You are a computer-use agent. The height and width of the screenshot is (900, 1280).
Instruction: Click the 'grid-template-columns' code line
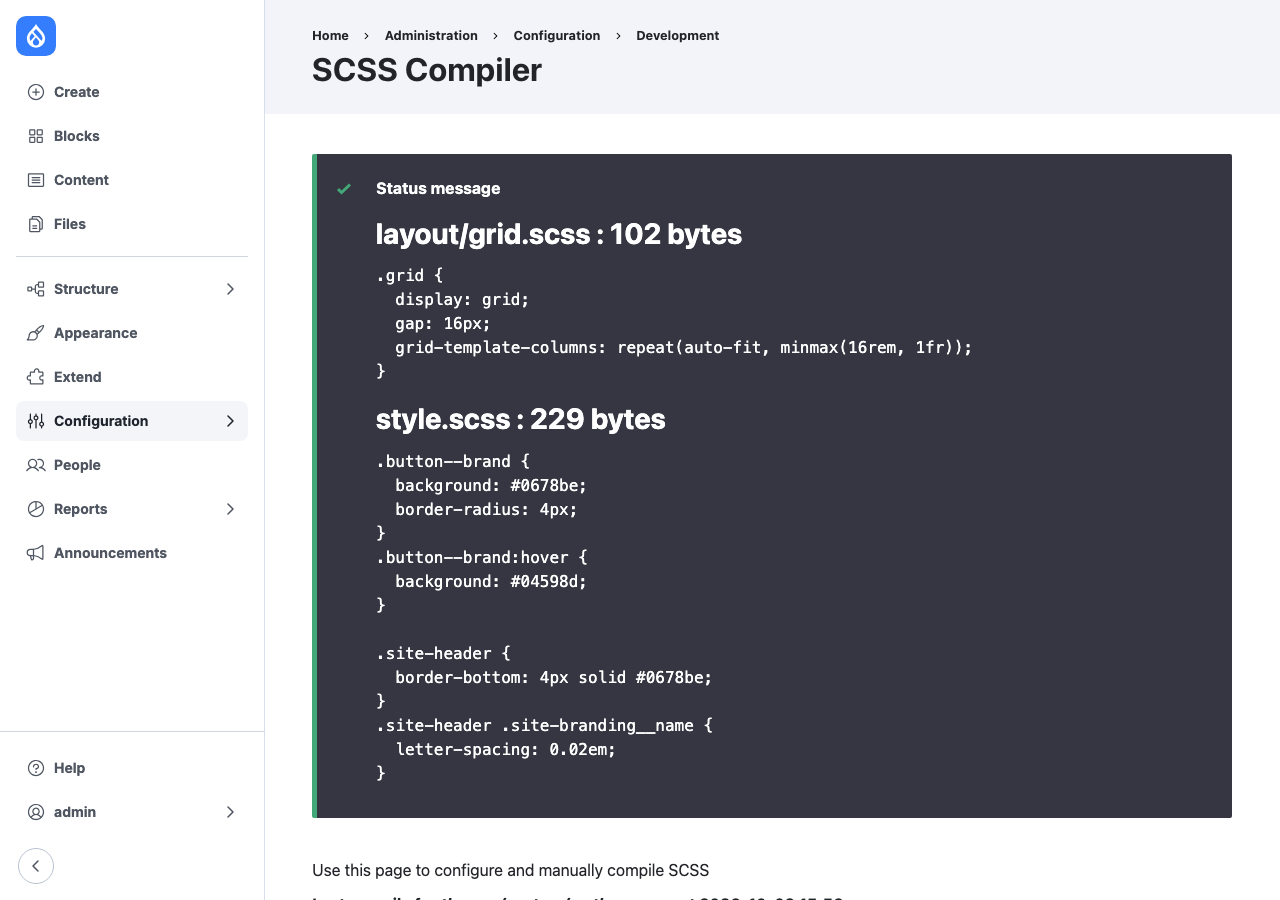[684, 347]
